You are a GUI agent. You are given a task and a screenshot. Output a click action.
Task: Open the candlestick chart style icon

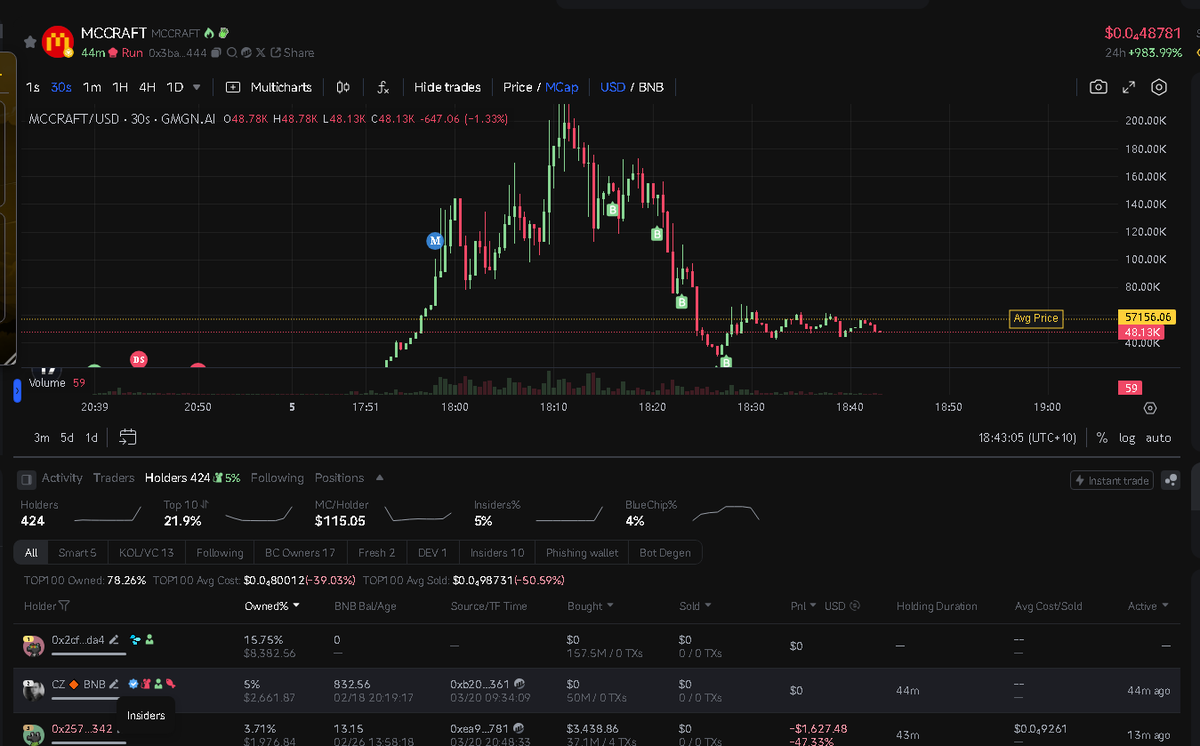pos(343,87)
